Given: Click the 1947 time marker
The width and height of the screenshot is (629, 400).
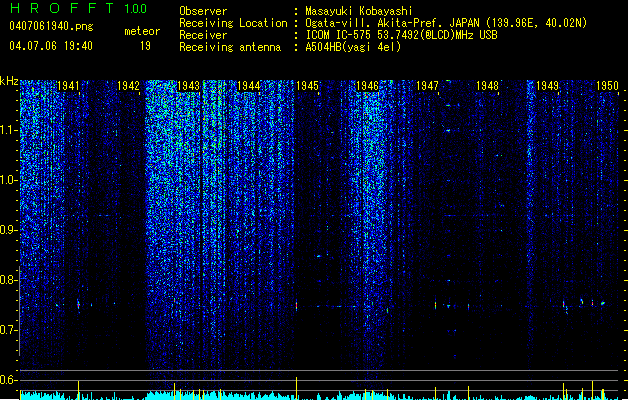Looking at the screenshot, I should click(427, 86).
